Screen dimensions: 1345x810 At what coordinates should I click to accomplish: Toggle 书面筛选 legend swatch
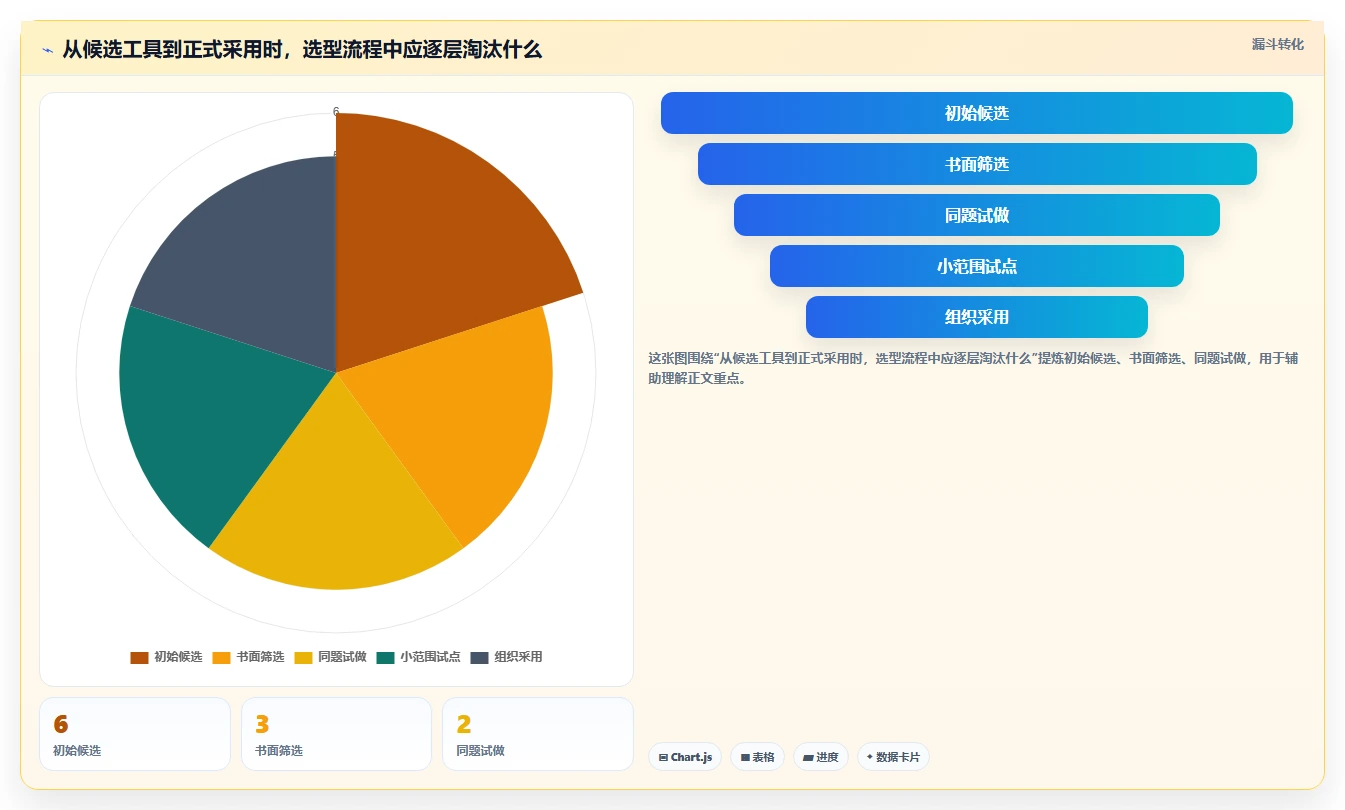[x=221, y=657]
